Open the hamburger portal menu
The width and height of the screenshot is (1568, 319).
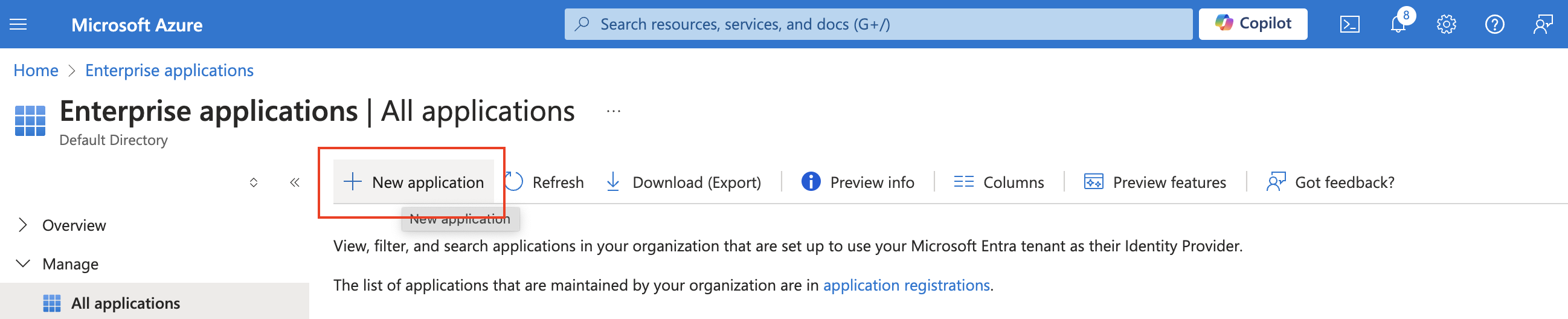pyautogui.click(x=18, y=24)
